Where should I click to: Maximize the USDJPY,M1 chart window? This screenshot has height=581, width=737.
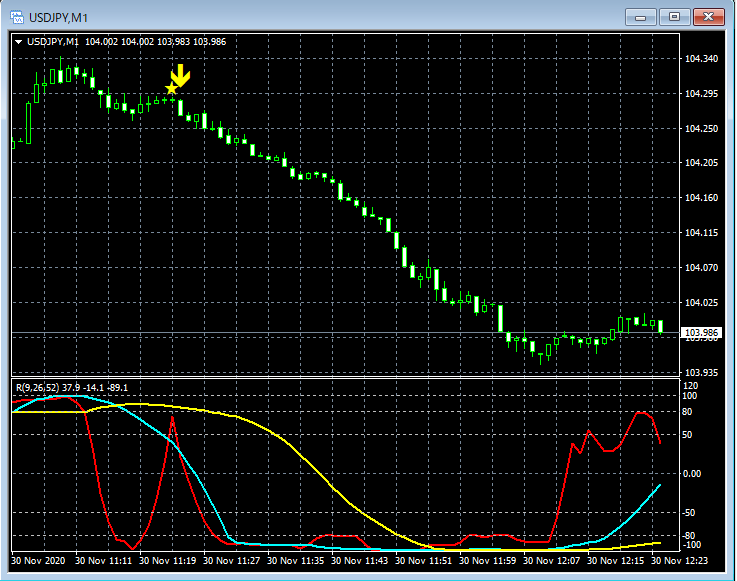675,17
